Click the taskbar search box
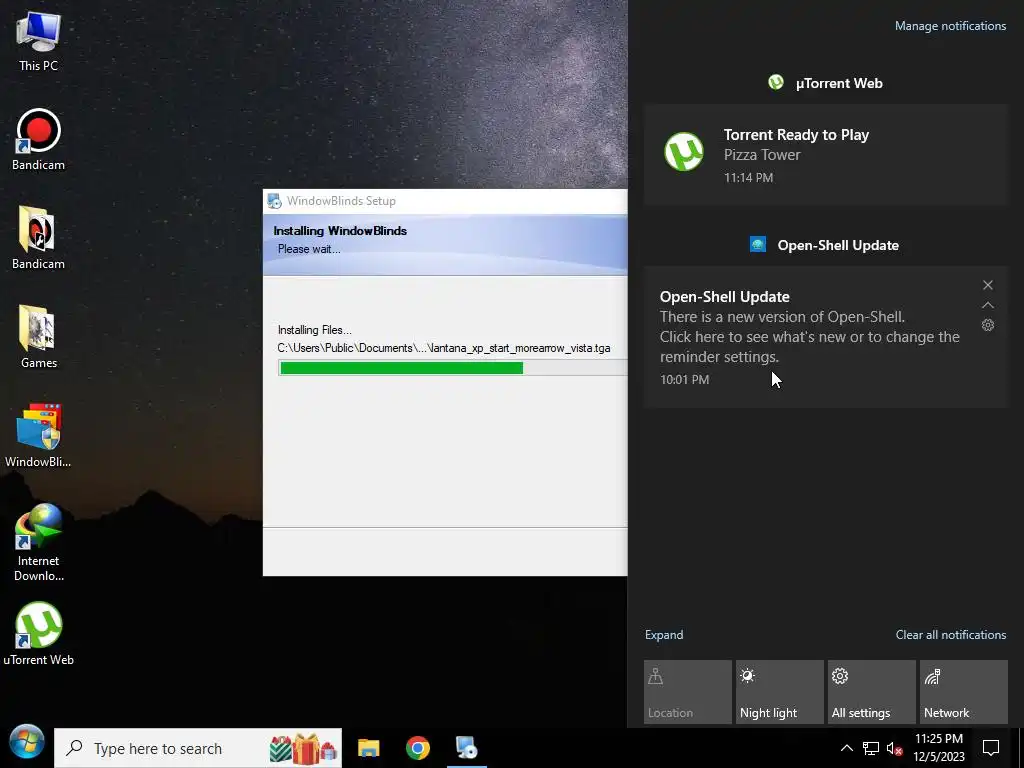The width and height of the screenshot is (1024, 768). (x=198, y=748)
